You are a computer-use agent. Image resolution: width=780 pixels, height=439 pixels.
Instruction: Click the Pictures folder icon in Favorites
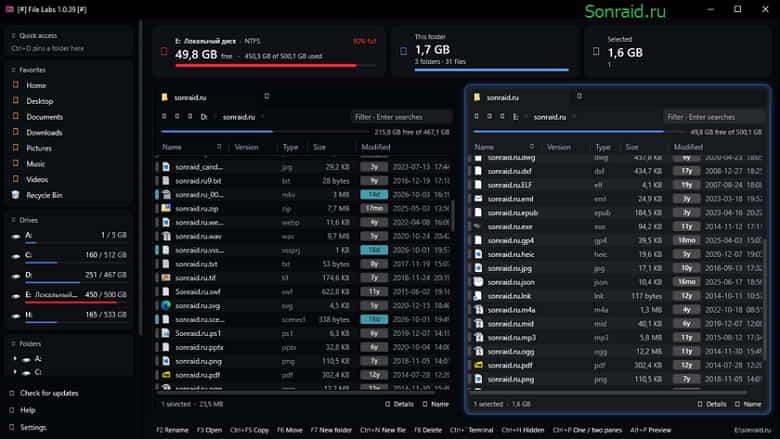click(x=15, y=148)
